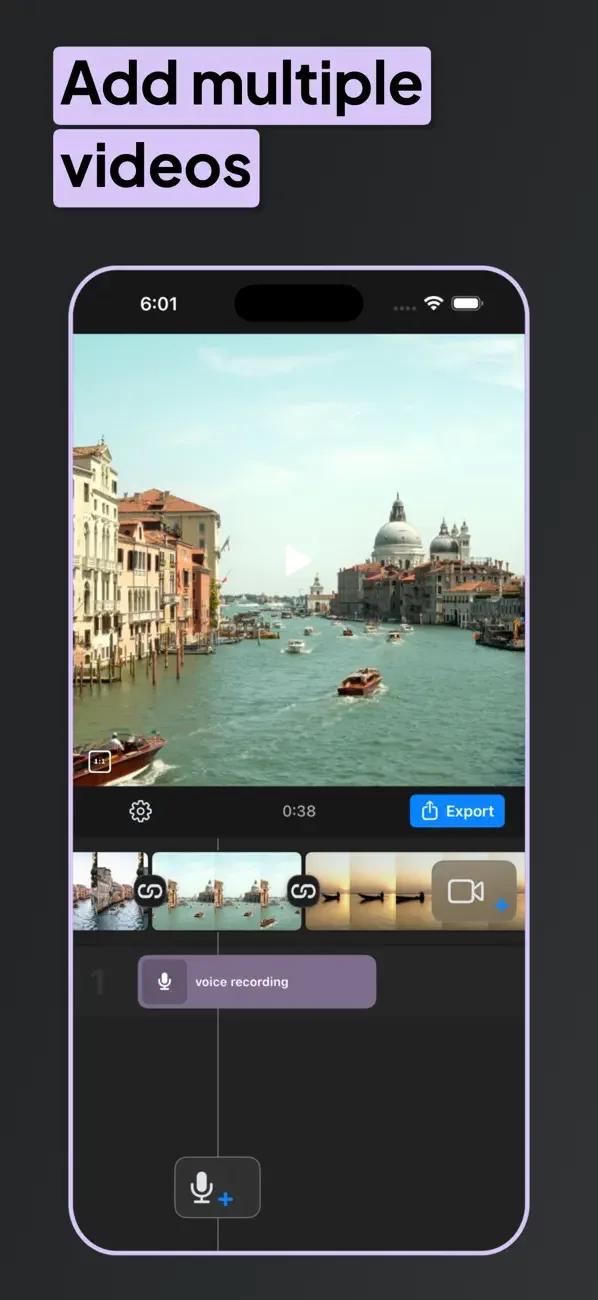
Task: Play the Venice video preview
Action: click(297, 560)
